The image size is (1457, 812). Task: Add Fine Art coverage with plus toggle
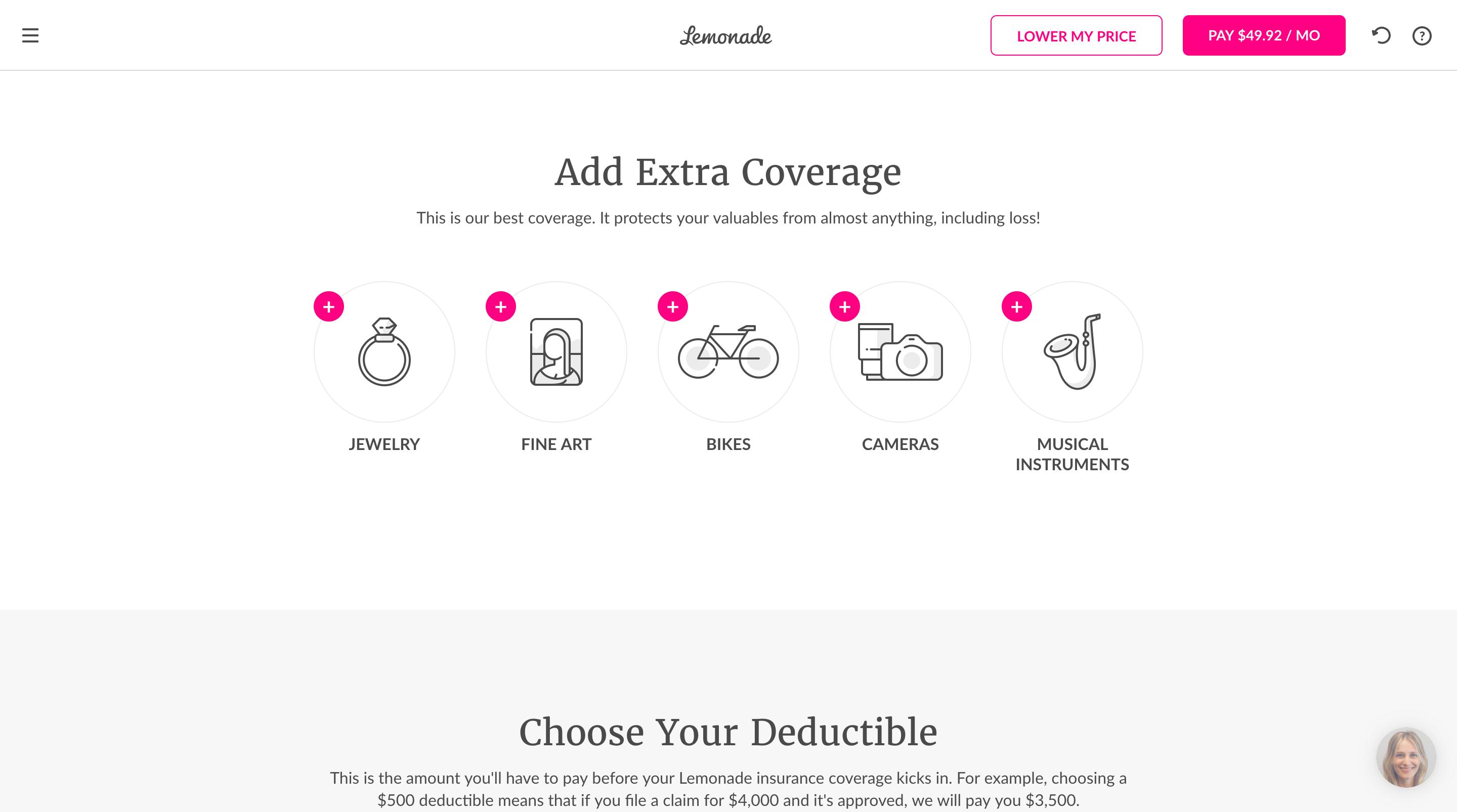coord(500,306)
